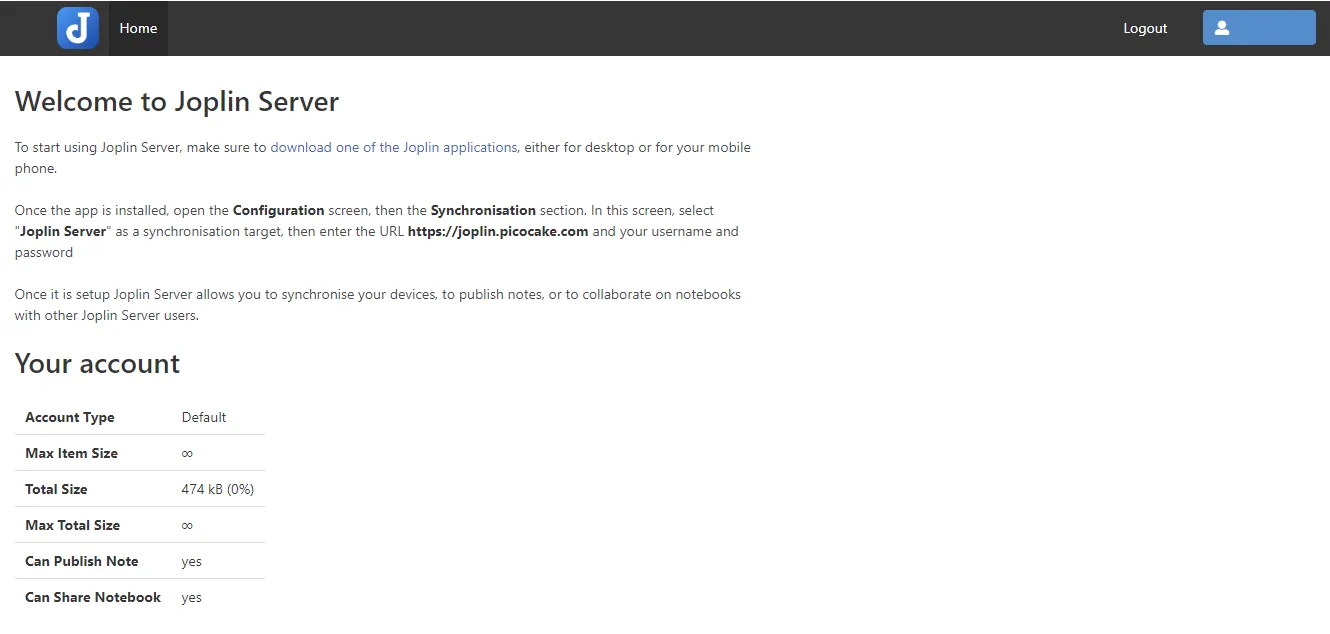The width and height of the screenshot is (1330, 634).
Task: Click the bold Configuration word
Action: pyautogui.click(x=278, y=210)
